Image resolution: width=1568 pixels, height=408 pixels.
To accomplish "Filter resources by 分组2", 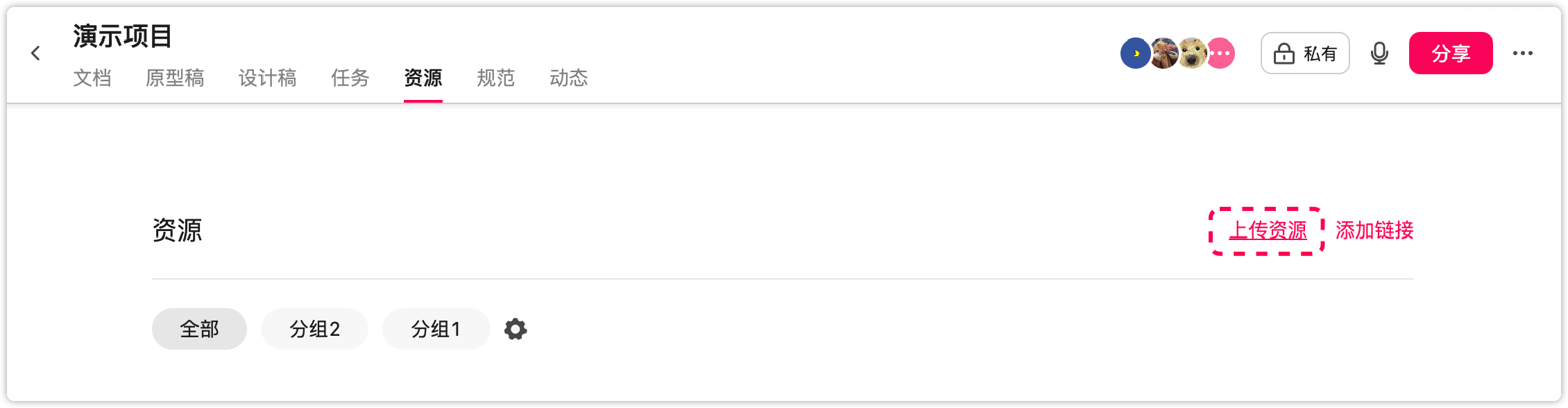I will pyautogui.click(x=314, y=329).
